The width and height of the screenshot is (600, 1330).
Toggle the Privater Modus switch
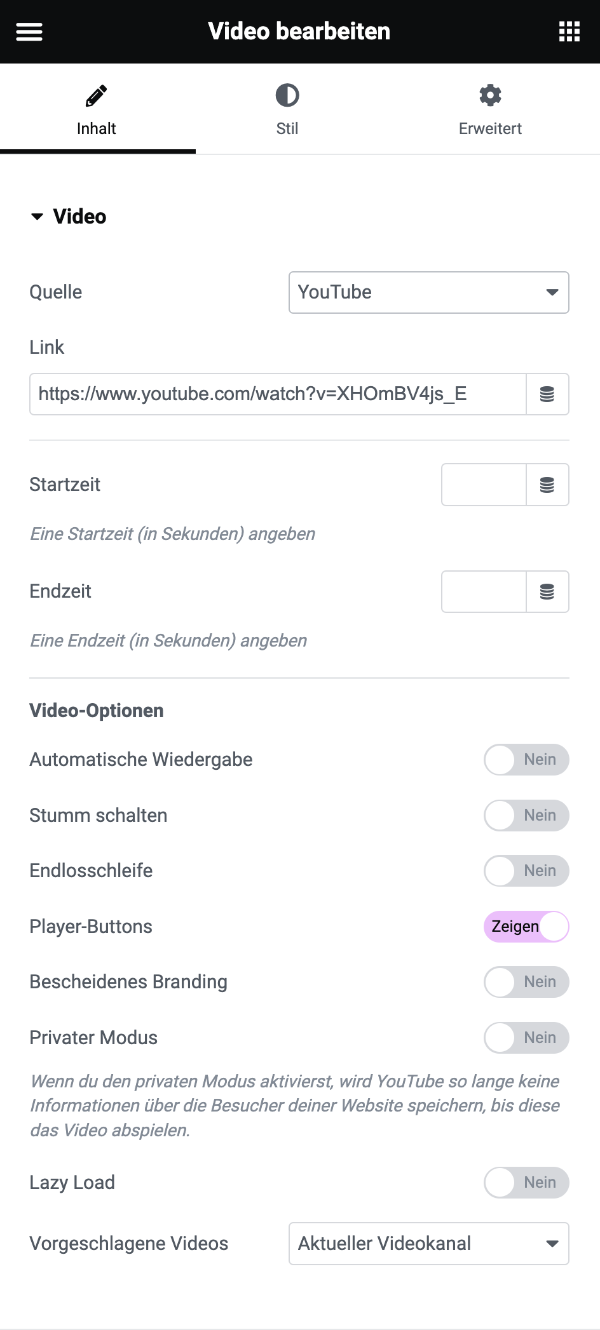coord(527,1037)
